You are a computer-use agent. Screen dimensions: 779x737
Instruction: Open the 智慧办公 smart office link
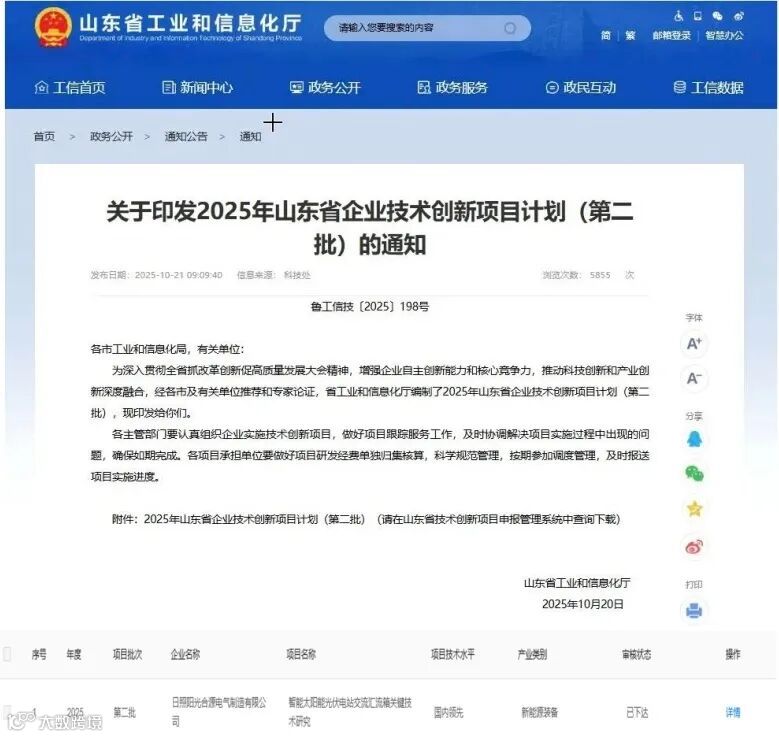724,35
